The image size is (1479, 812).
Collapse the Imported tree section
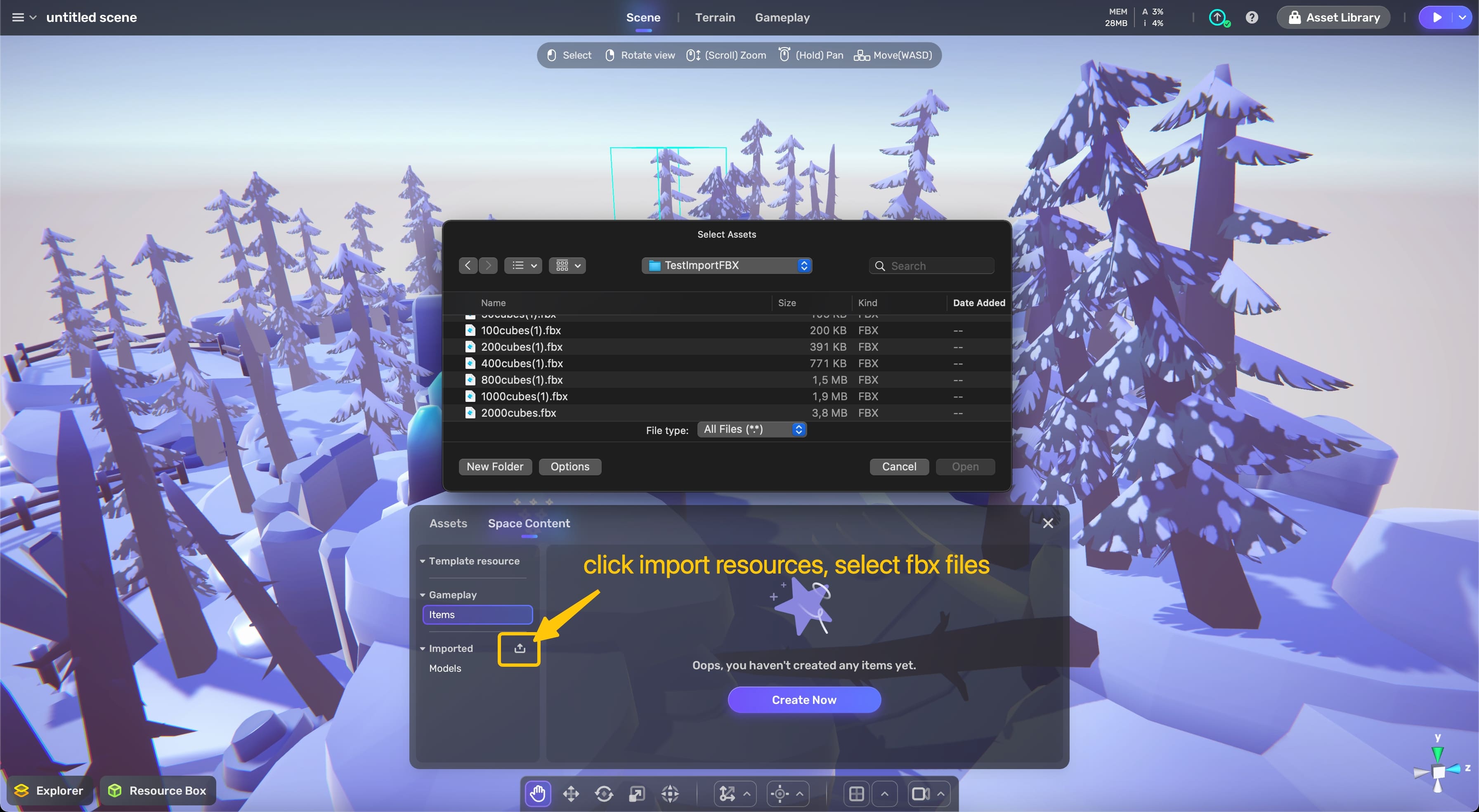pos(423,648)
